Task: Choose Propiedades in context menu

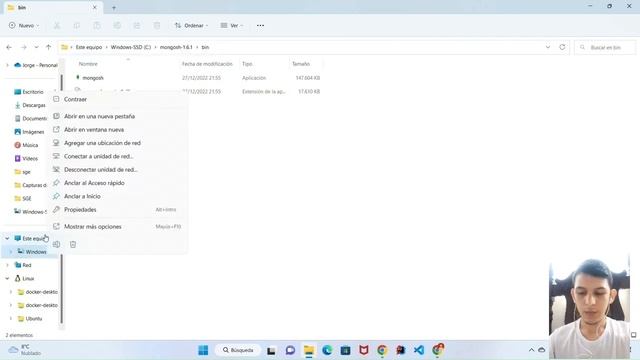Action: (x=118, y=210)
